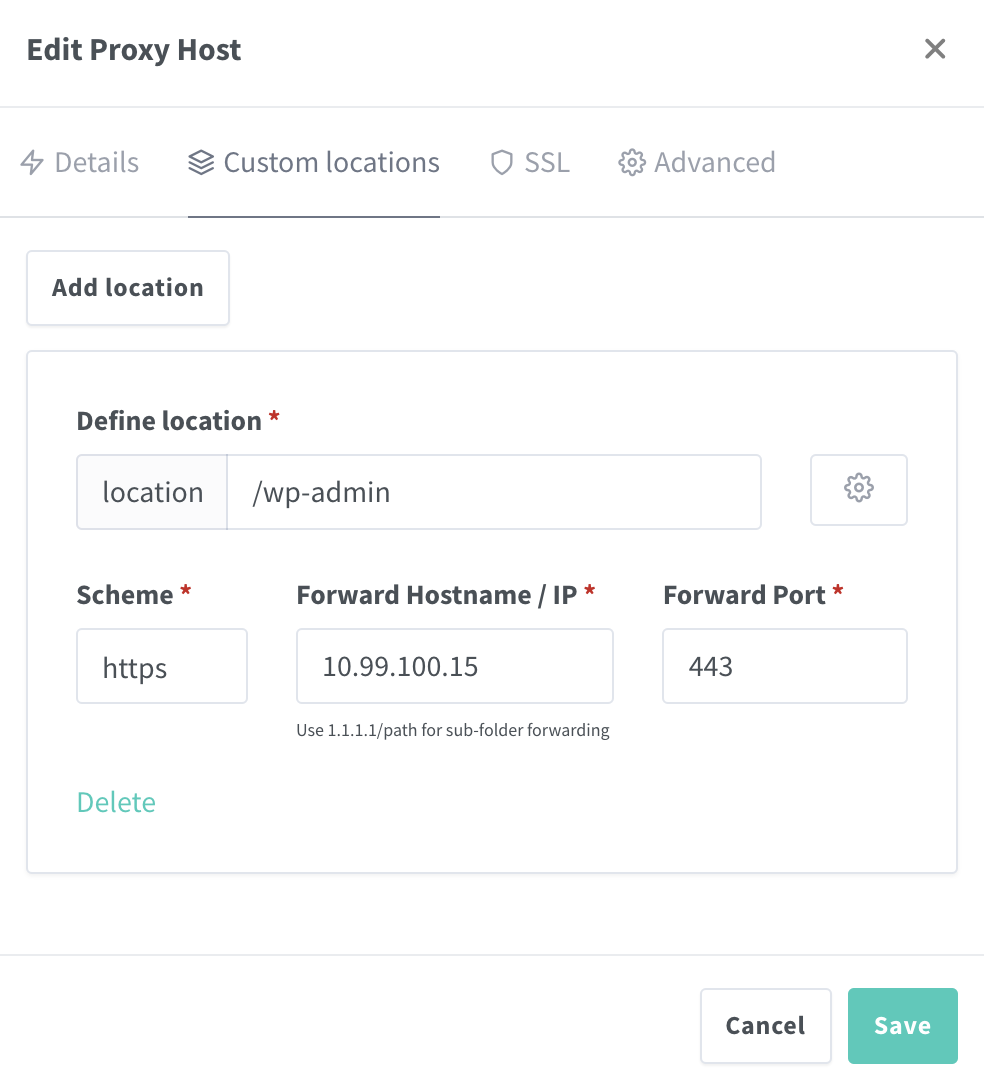The height and width of the screenshot is (1088, 984).
Task: Click the /wp-admin location path field
Action: pos(493,492)
